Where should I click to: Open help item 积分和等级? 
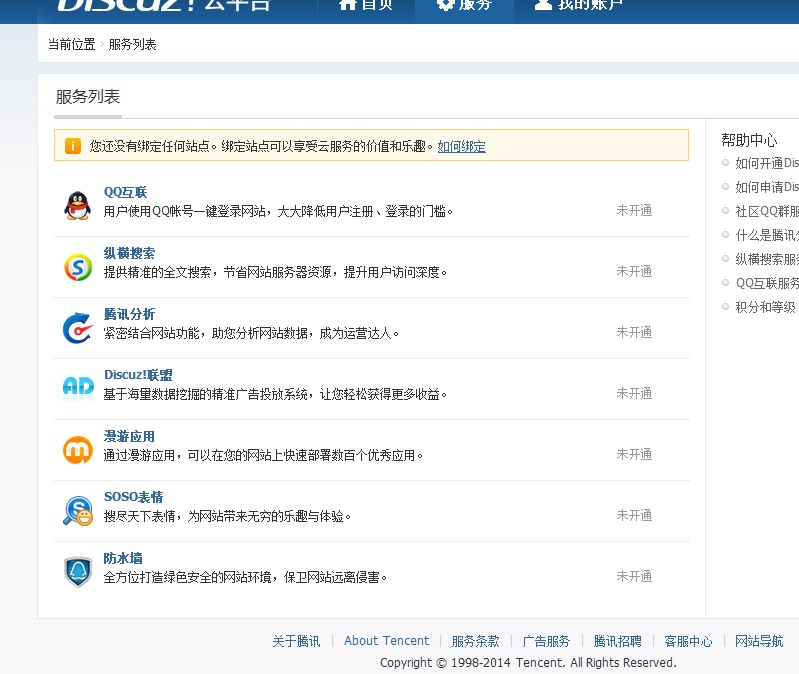(765, 307)
